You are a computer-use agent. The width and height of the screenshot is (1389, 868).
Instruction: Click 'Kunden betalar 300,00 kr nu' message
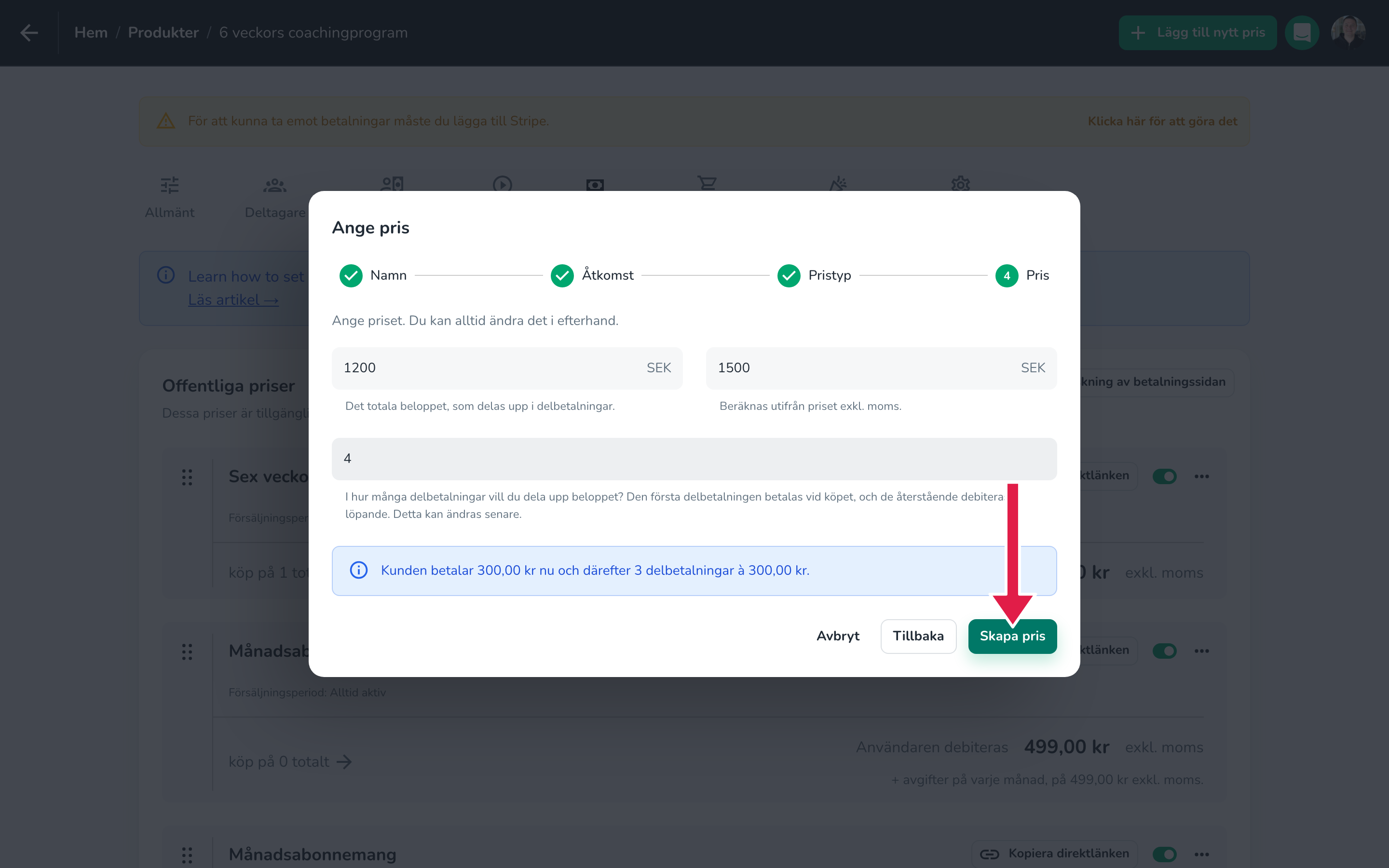coord(595,570)
